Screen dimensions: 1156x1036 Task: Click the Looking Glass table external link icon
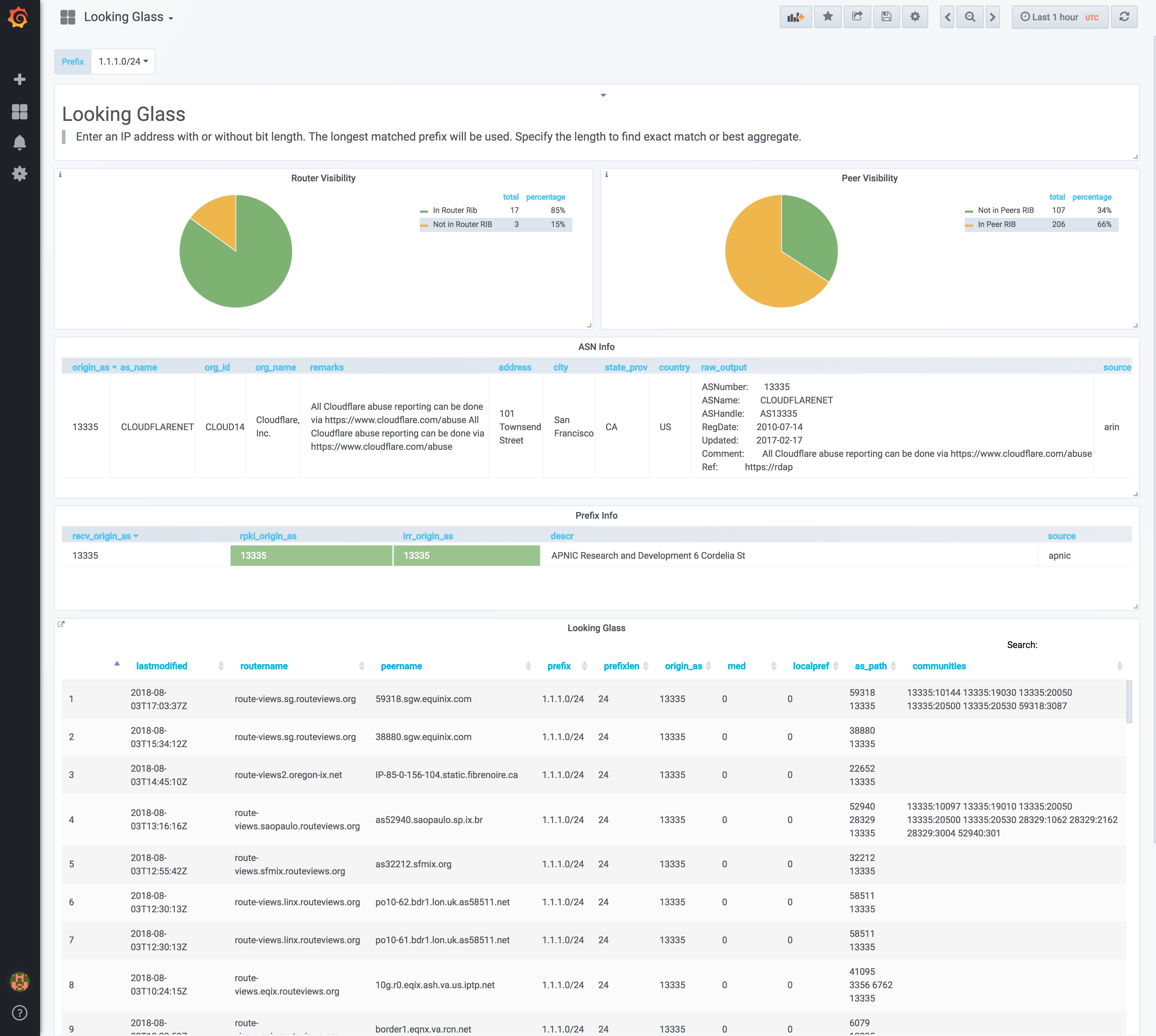click(x=61, y=624)
